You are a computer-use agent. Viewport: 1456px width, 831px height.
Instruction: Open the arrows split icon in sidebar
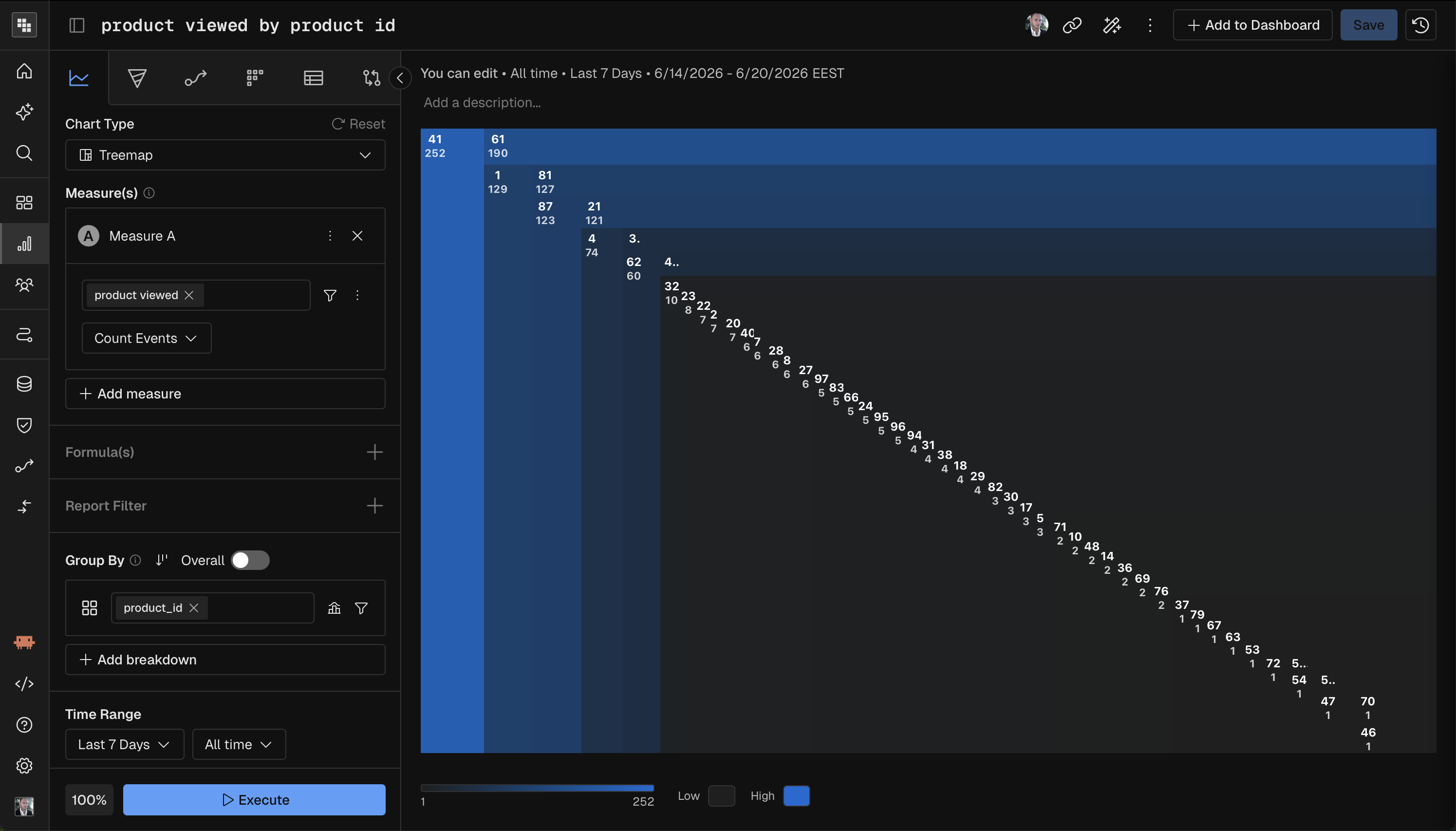point(24,506)
